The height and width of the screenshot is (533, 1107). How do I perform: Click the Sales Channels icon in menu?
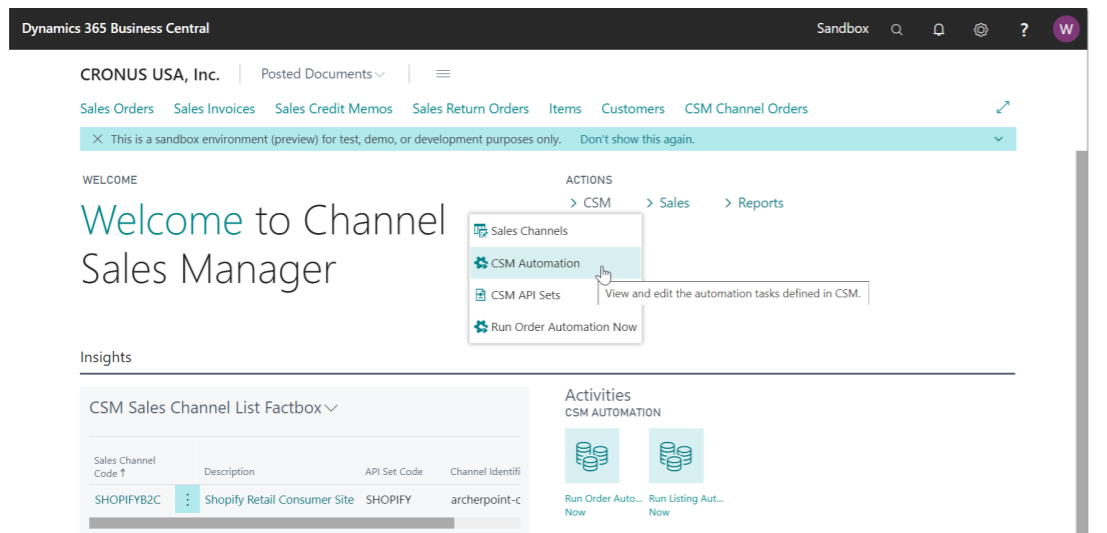tap(481, 231)
